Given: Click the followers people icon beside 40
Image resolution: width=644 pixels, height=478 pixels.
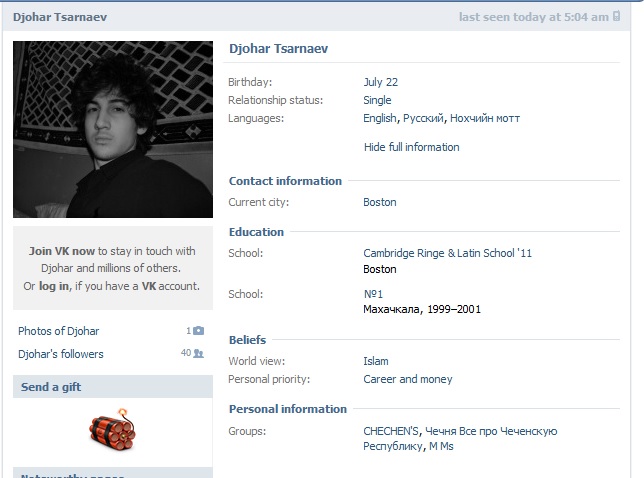Looking at the screenshot, I should [198, 354].
